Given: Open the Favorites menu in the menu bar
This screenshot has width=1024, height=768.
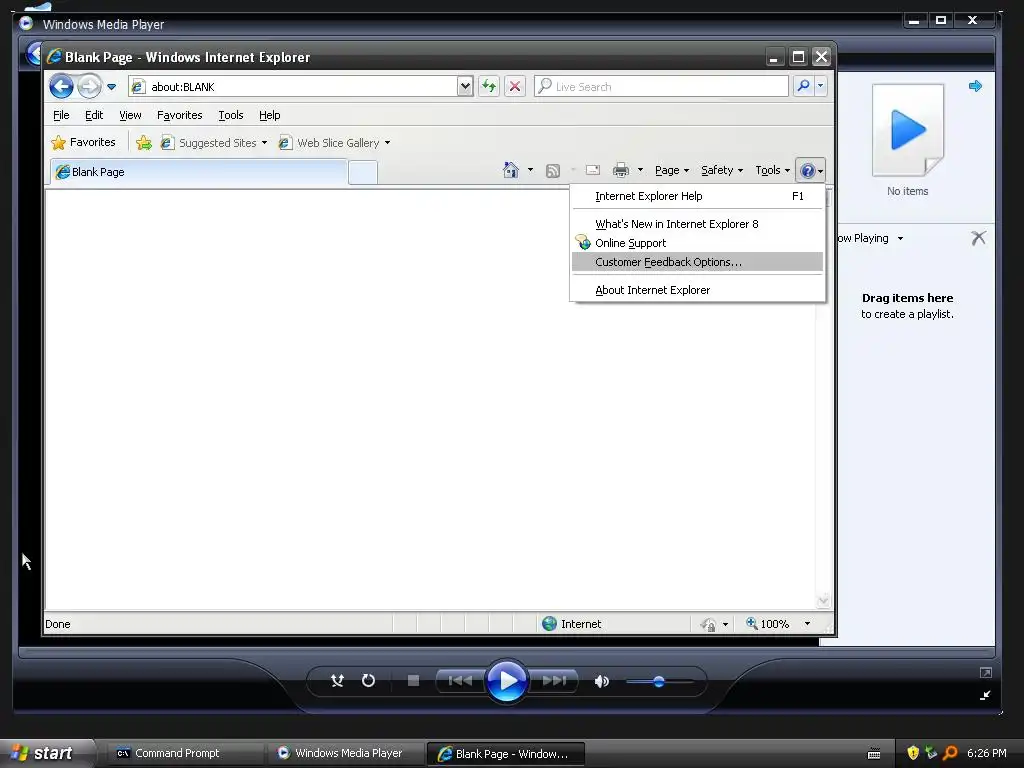Looking at the screenshot, I should pos(180,115).
